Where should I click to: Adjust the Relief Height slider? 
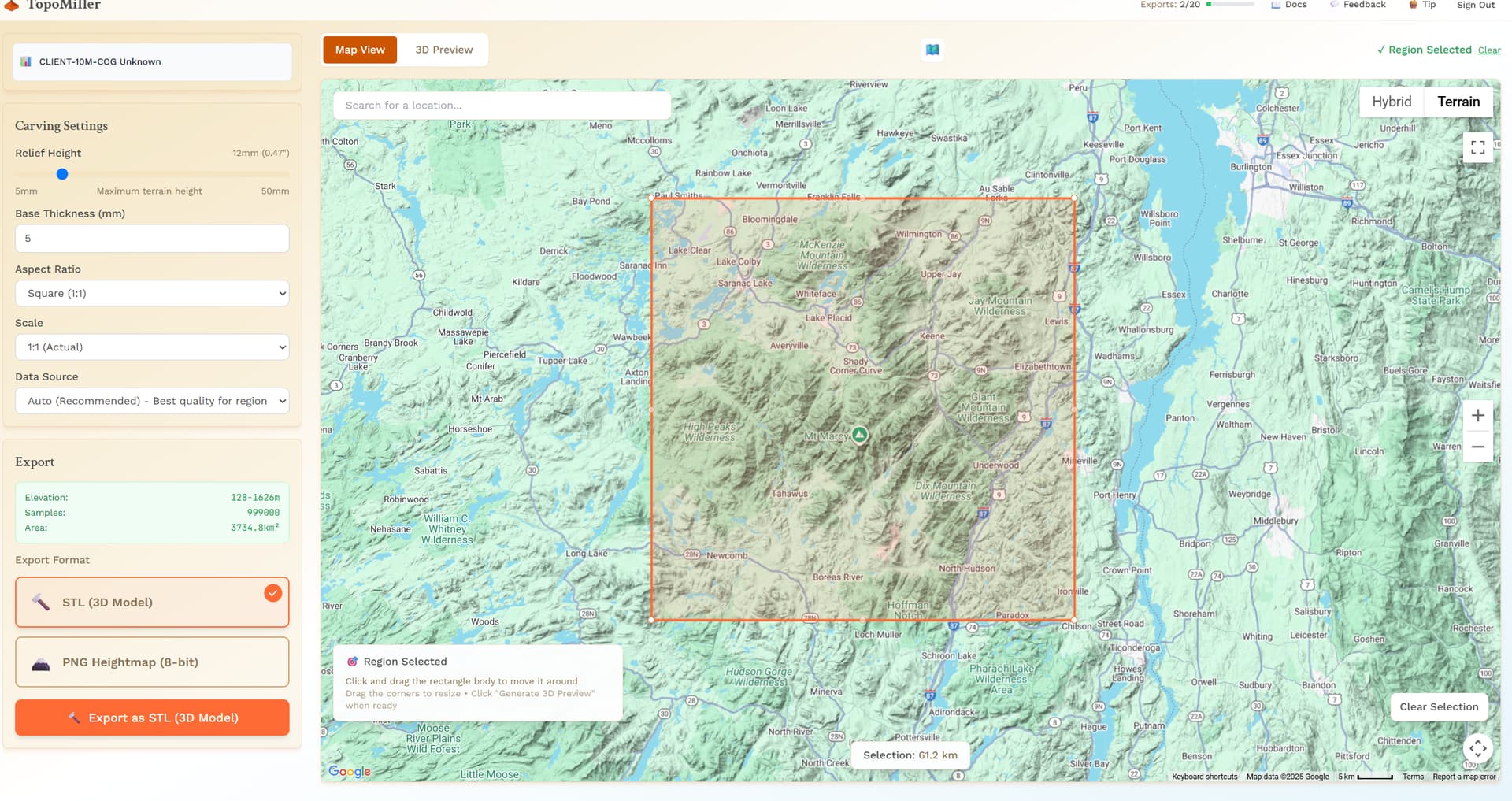(x=62, y=174)
